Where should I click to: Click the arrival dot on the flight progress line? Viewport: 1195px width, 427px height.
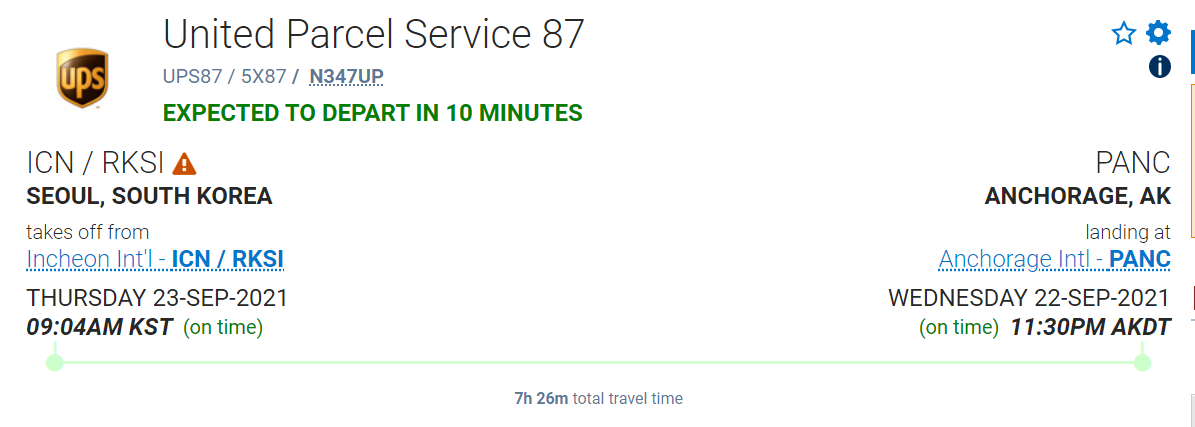[x=1143, y=362]
